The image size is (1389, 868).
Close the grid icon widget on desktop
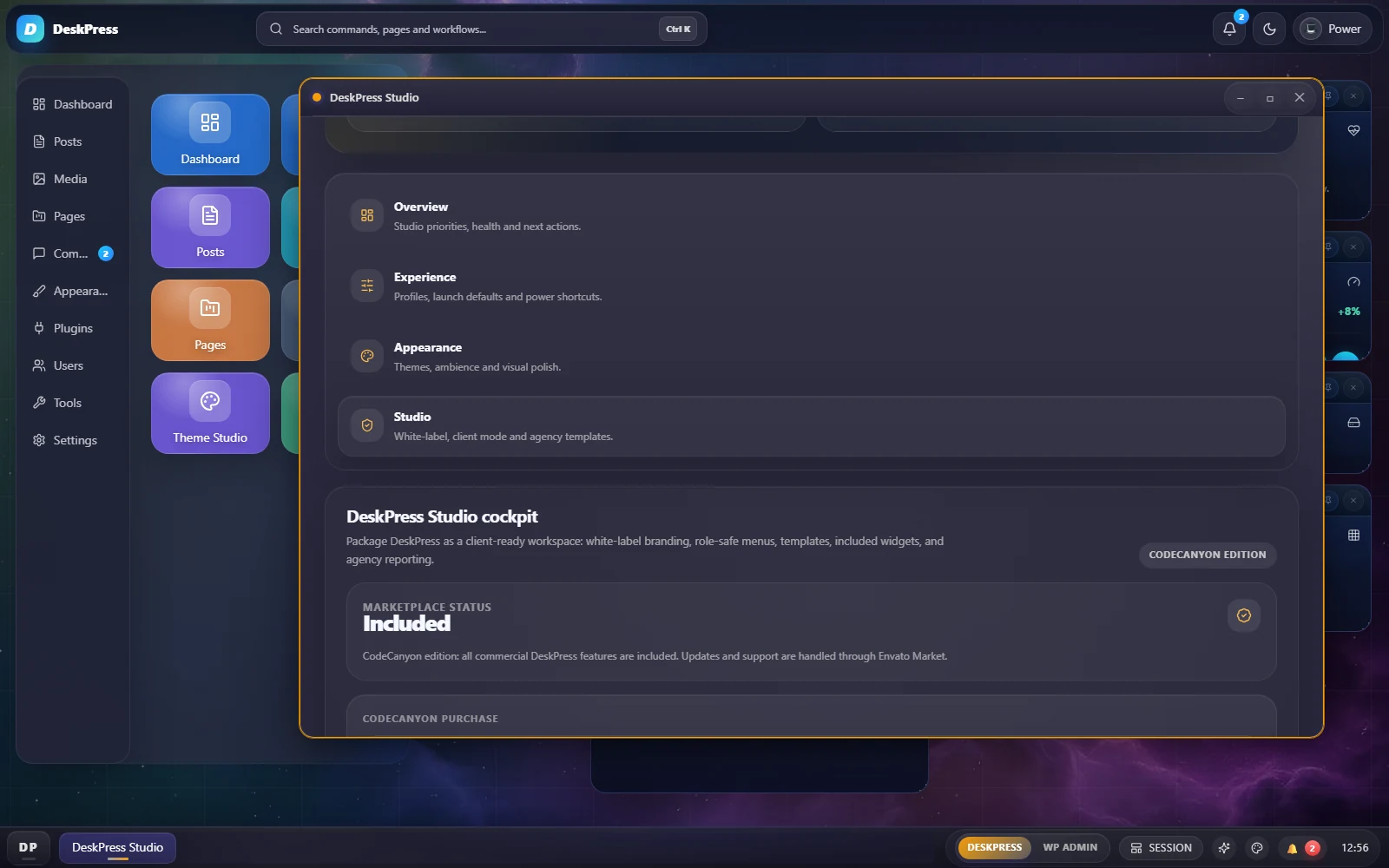(x=1353, y=501)
